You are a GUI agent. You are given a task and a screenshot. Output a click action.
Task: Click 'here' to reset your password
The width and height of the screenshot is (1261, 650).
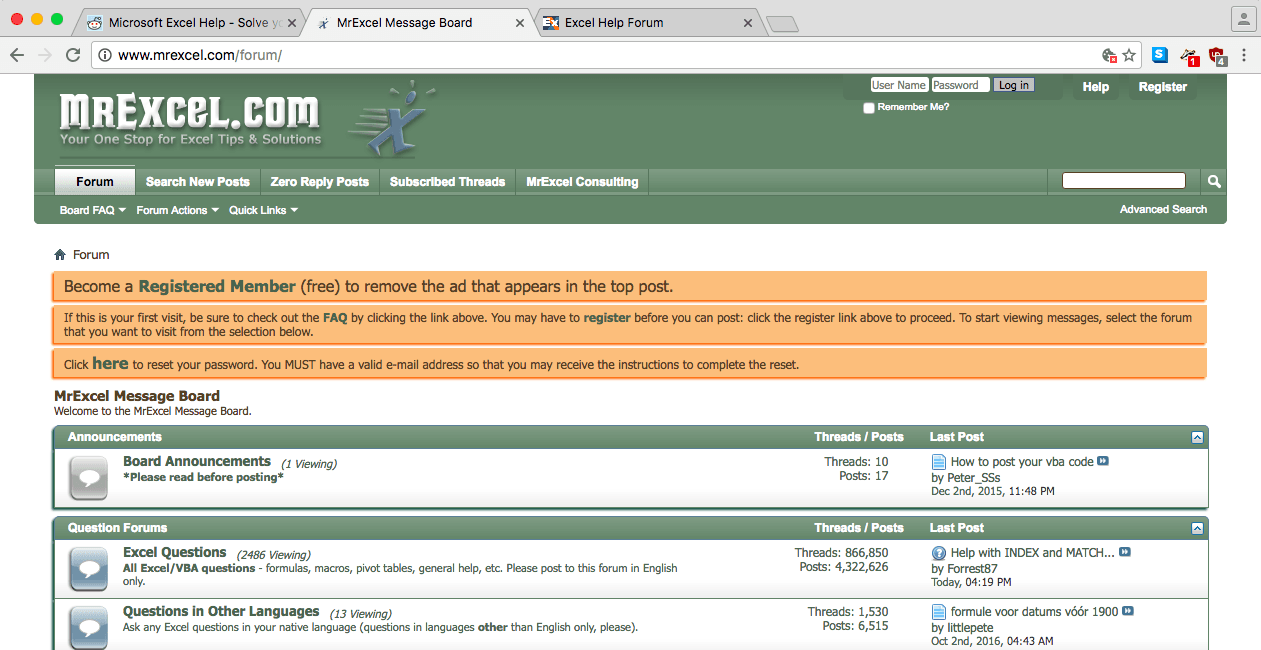click(x=110, y=364)
